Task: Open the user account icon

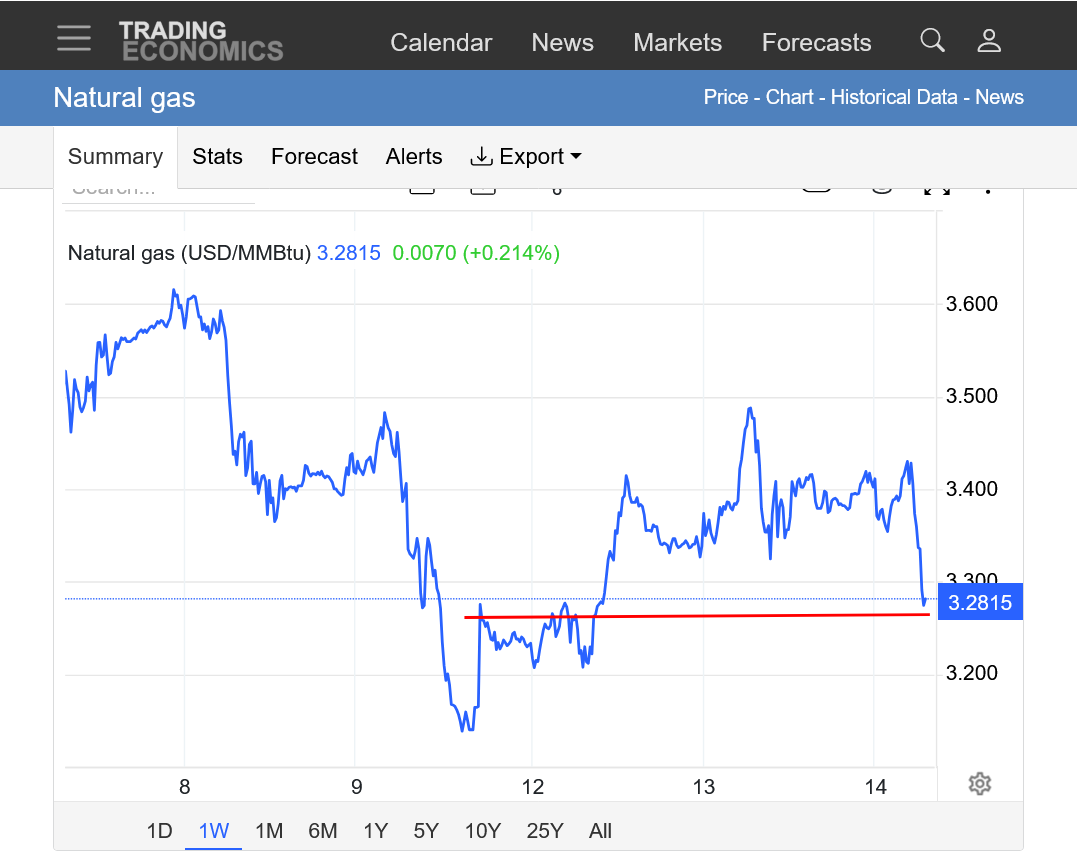Action: [989, 41]
